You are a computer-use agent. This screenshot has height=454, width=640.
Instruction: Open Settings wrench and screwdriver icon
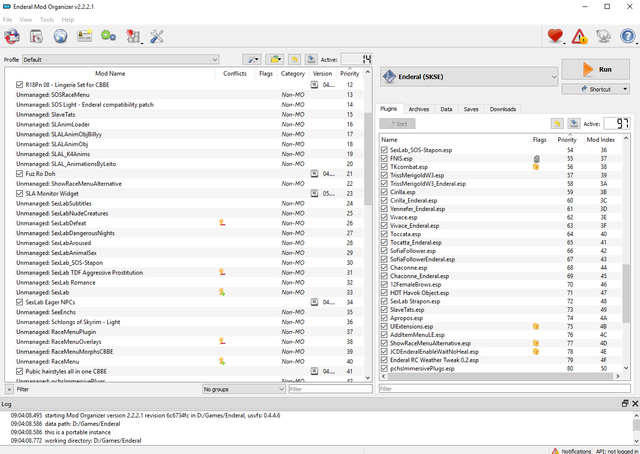[156, 37]
